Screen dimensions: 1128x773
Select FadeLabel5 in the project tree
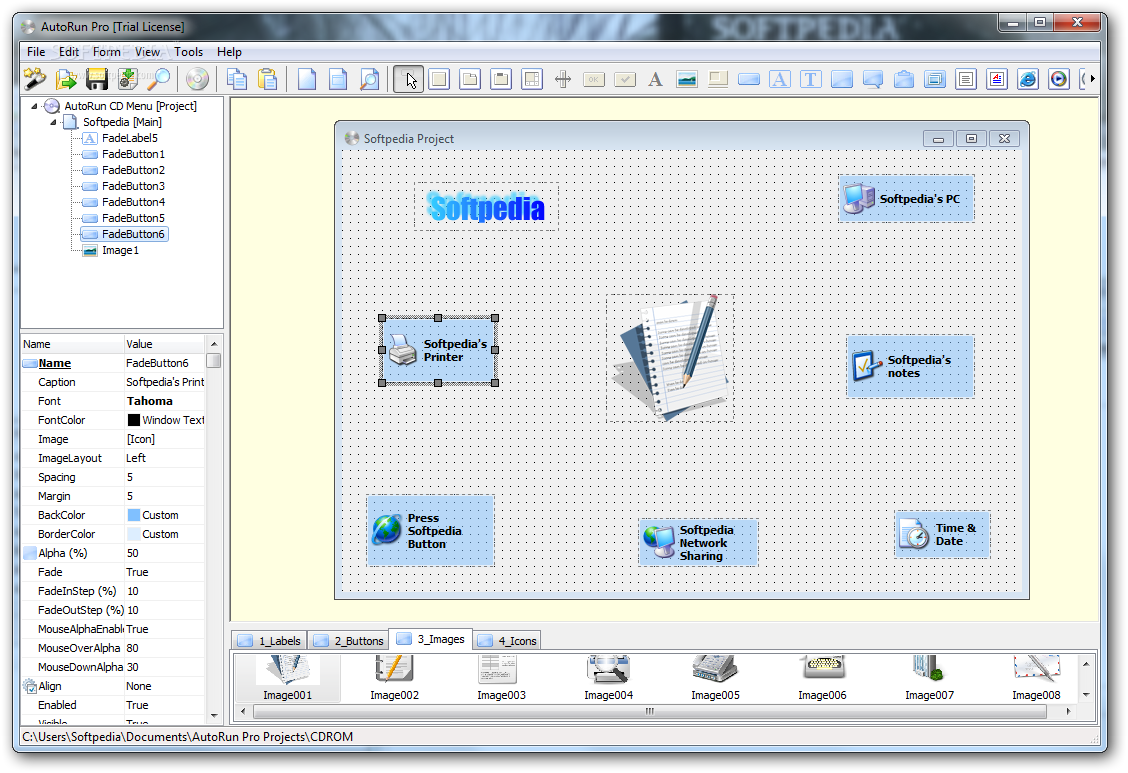coord(129,138)
